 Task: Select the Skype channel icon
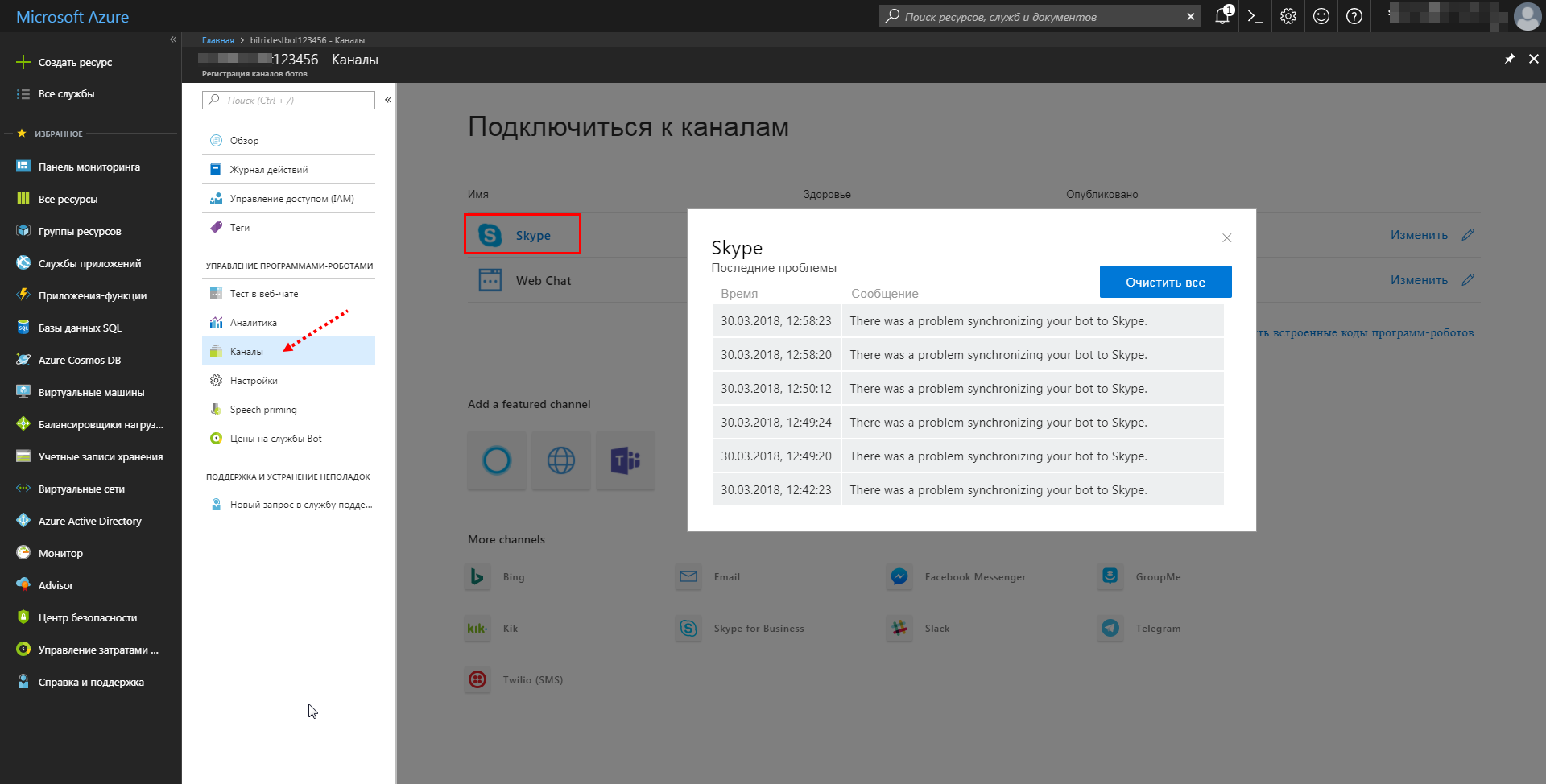[x=490, y=234]
